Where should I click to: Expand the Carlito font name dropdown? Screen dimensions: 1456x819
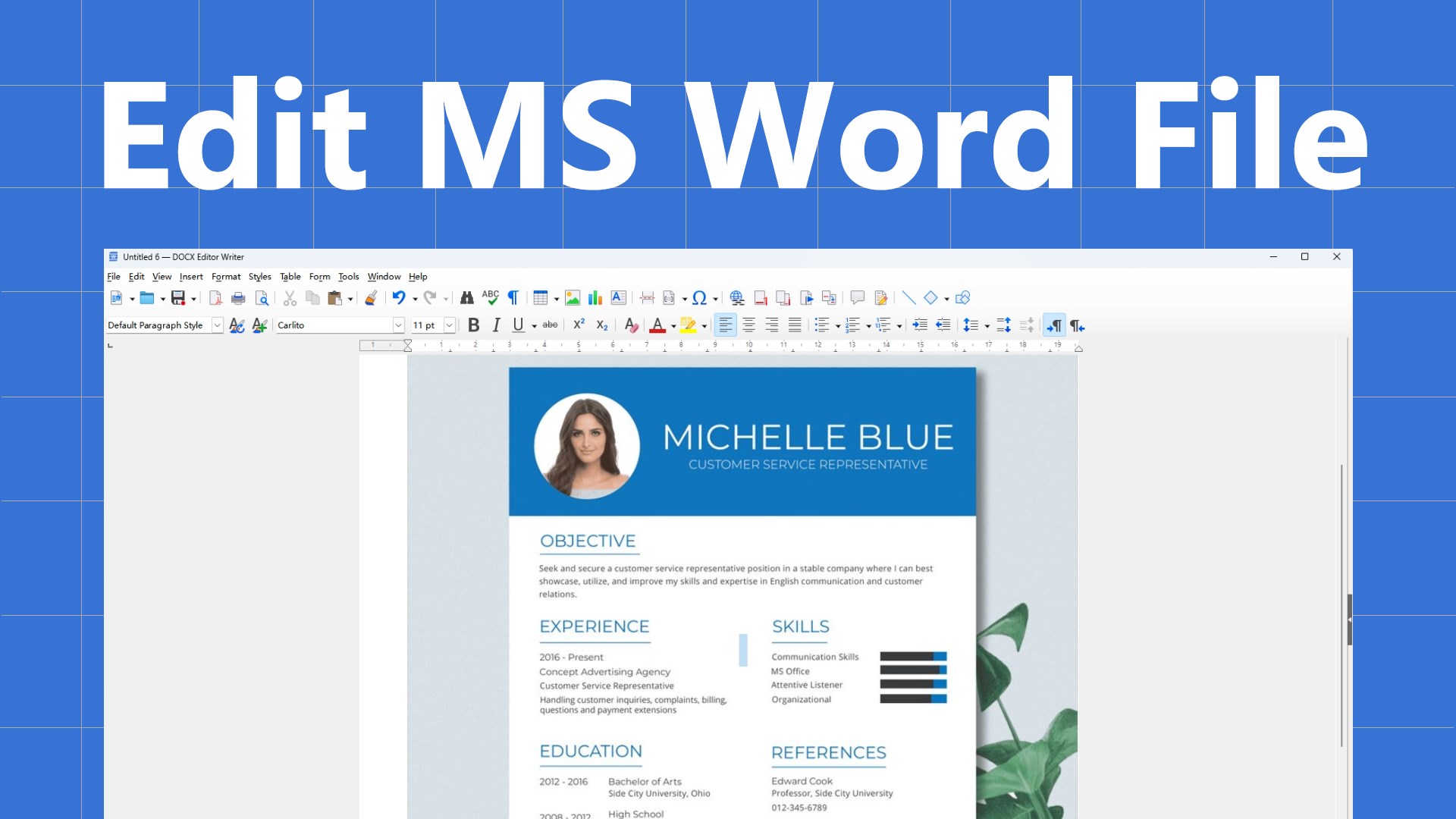point(398,325)
